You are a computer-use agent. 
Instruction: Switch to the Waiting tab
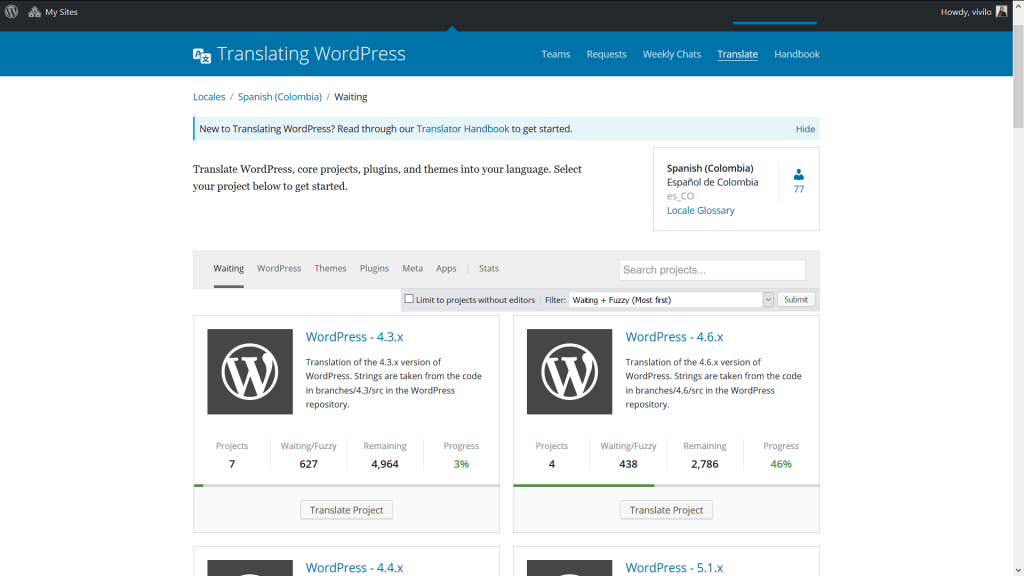coord(229,268)
